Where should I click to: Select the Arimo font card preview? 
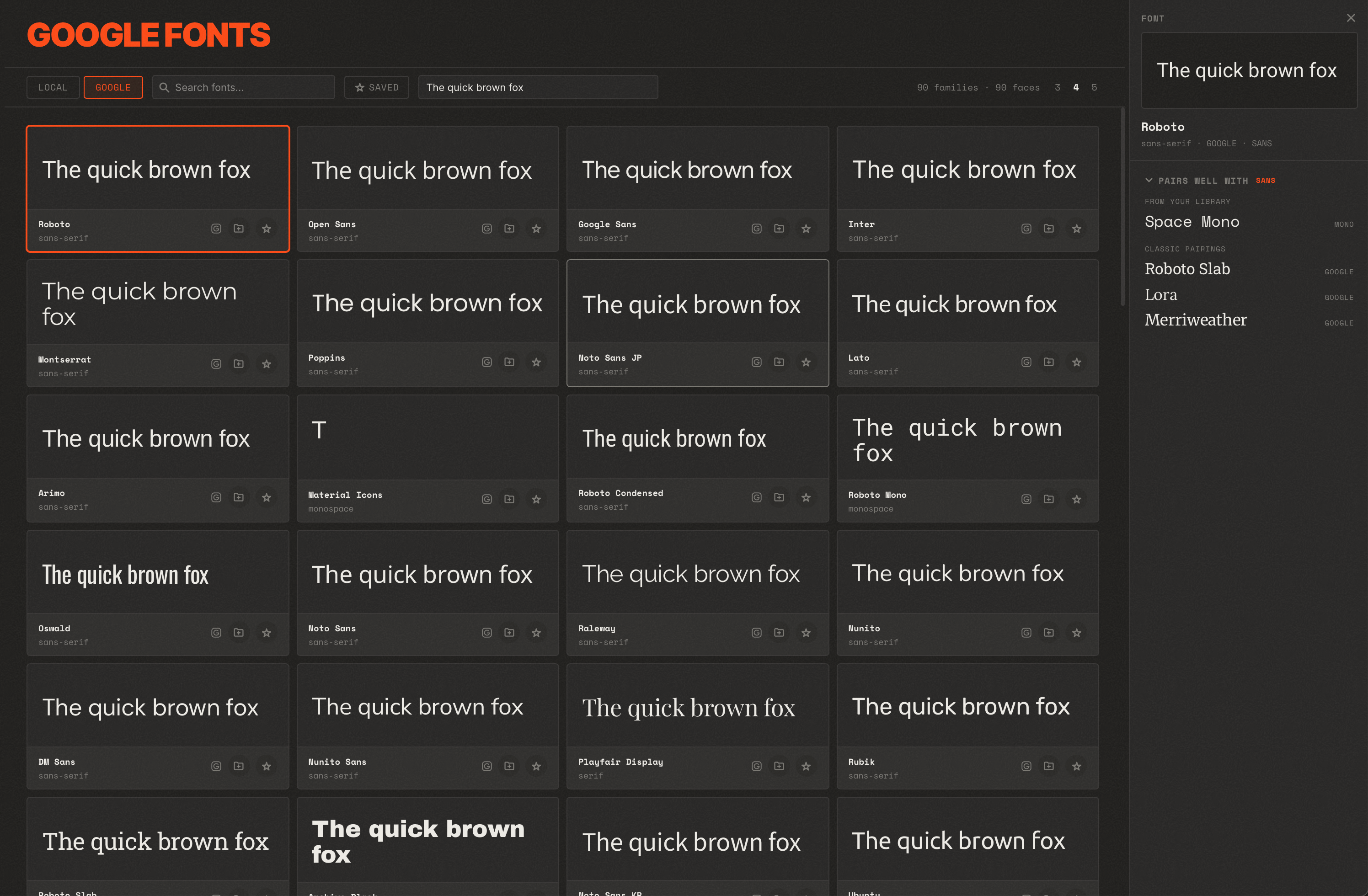click(x=158, y=437)
